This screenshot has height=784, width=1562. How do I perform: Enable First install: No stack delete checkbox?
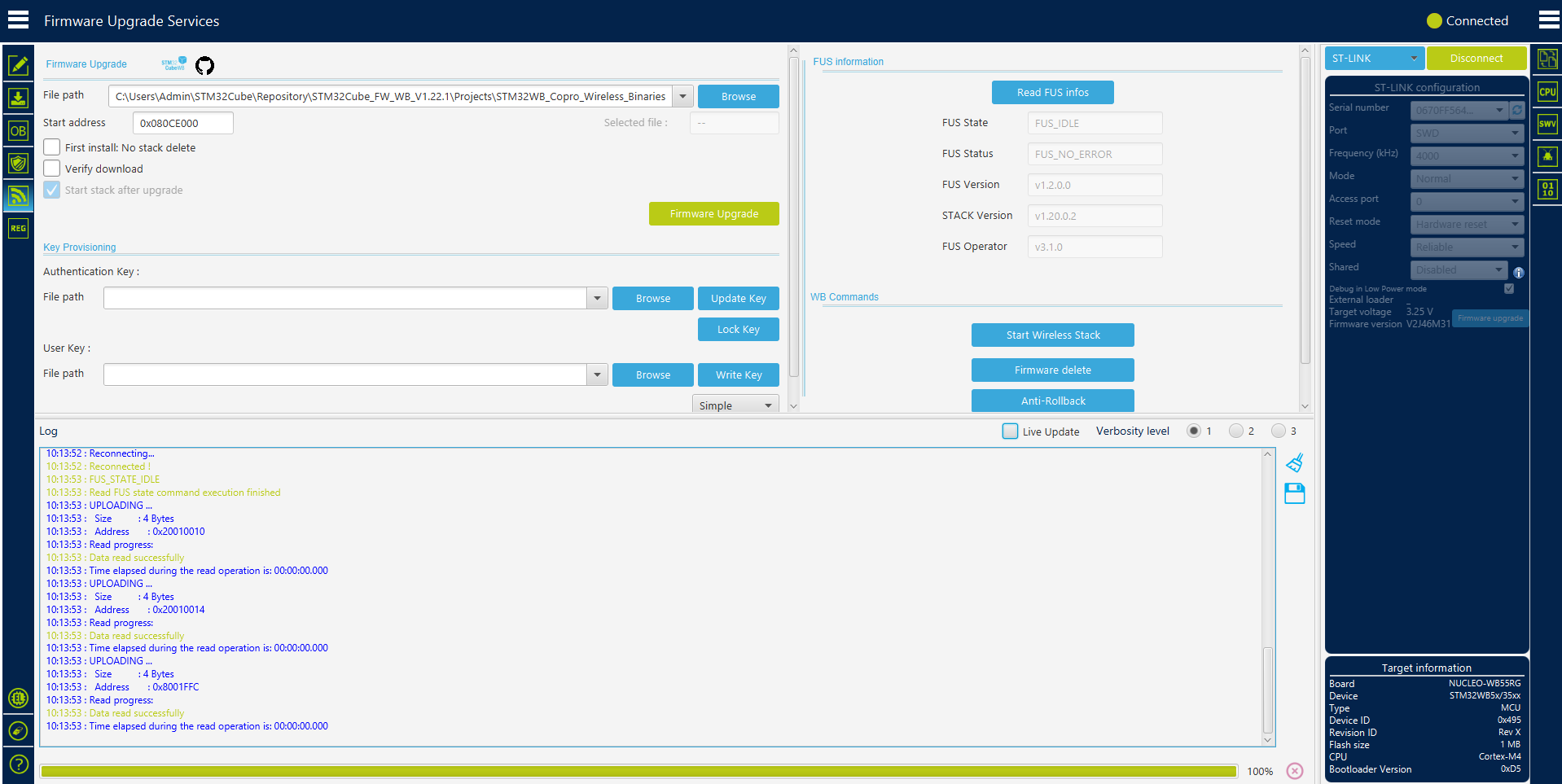[x=52, y=147]
